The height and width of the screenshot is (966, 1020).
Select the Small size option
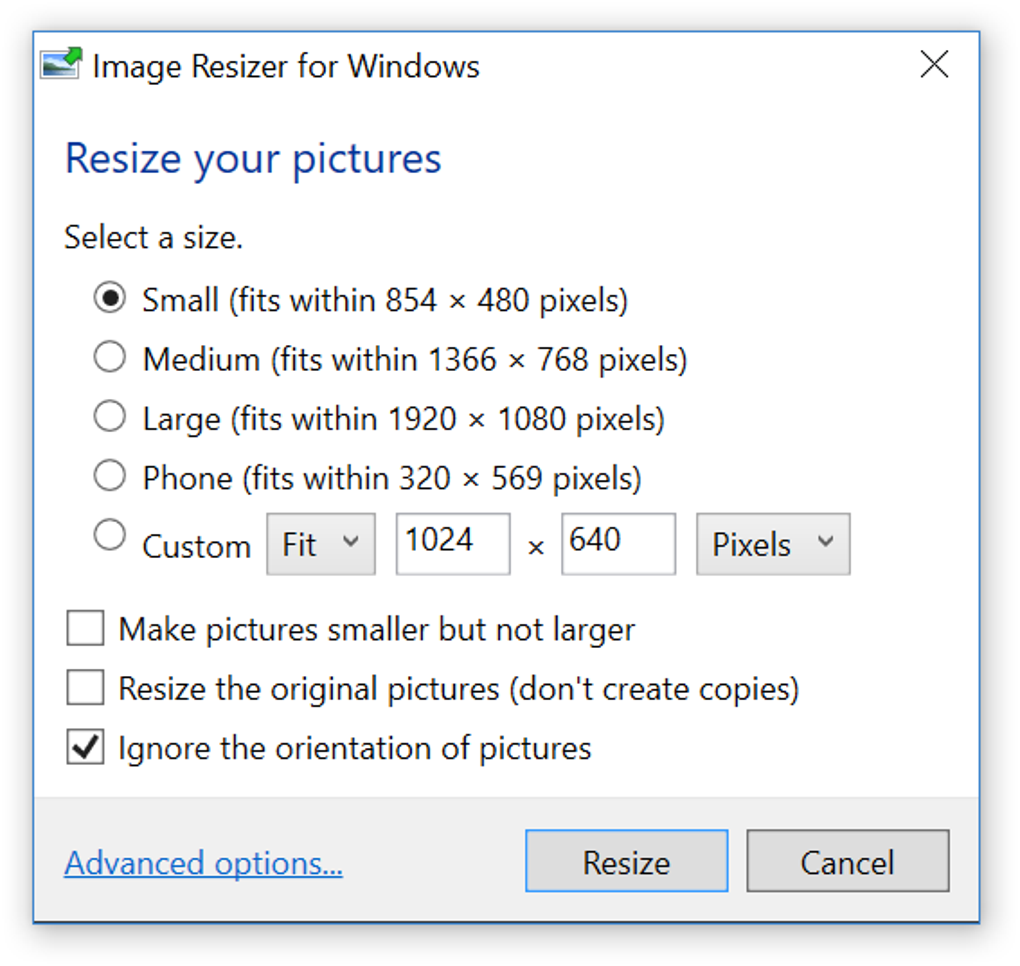(109, 297)
